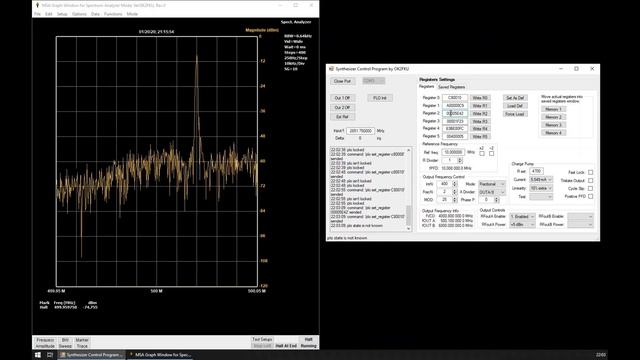Open the charge pump Current dropdown
Screen dimensions: 640x360
click(541, 180)
